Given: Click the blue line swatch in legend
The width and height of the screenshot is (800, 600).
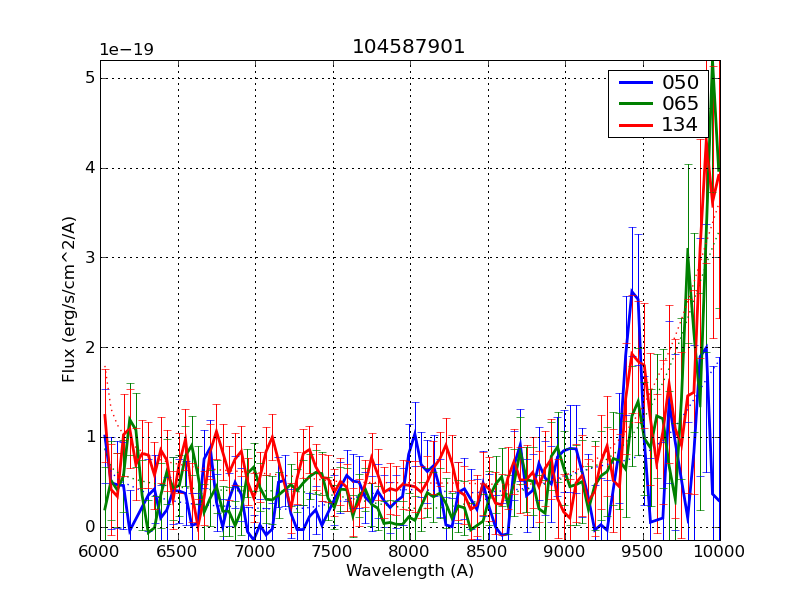Looking at the screenshot, I should point(633,82).
